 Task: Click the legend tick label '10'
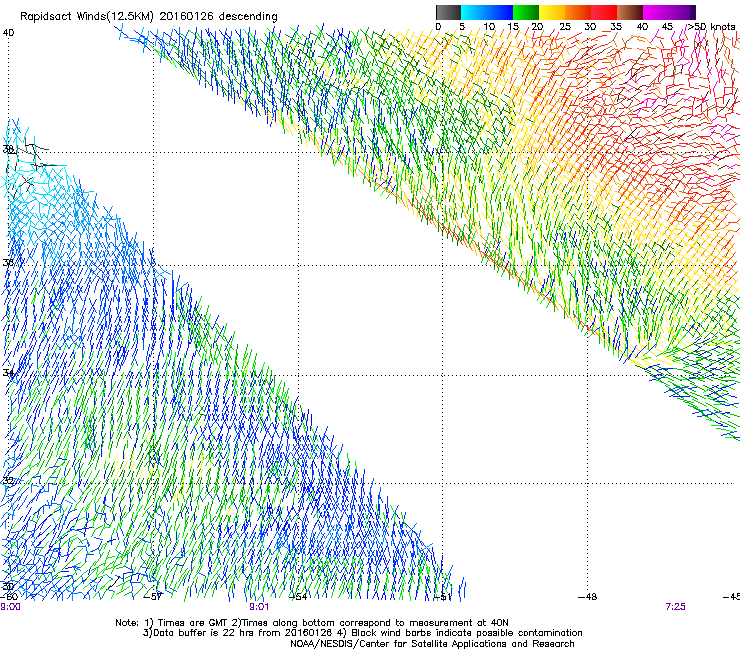(489, 27)
